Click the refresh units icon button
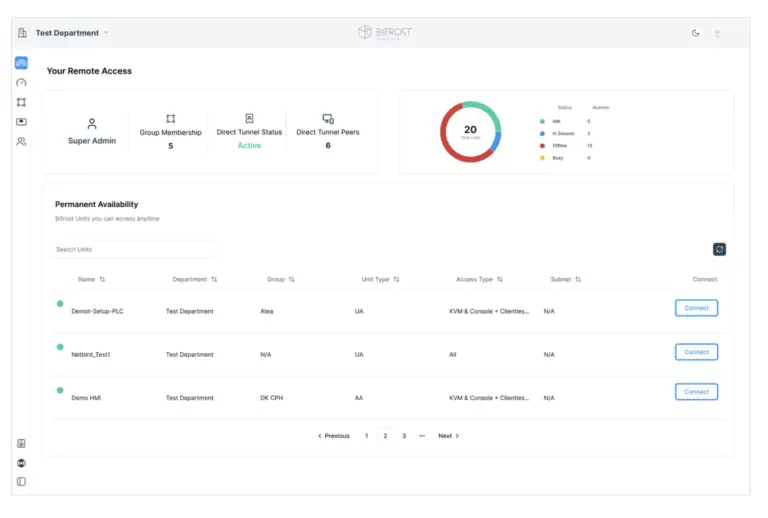Screen dimensions: 768x518 pyautogui.click(x=719, y=249)
